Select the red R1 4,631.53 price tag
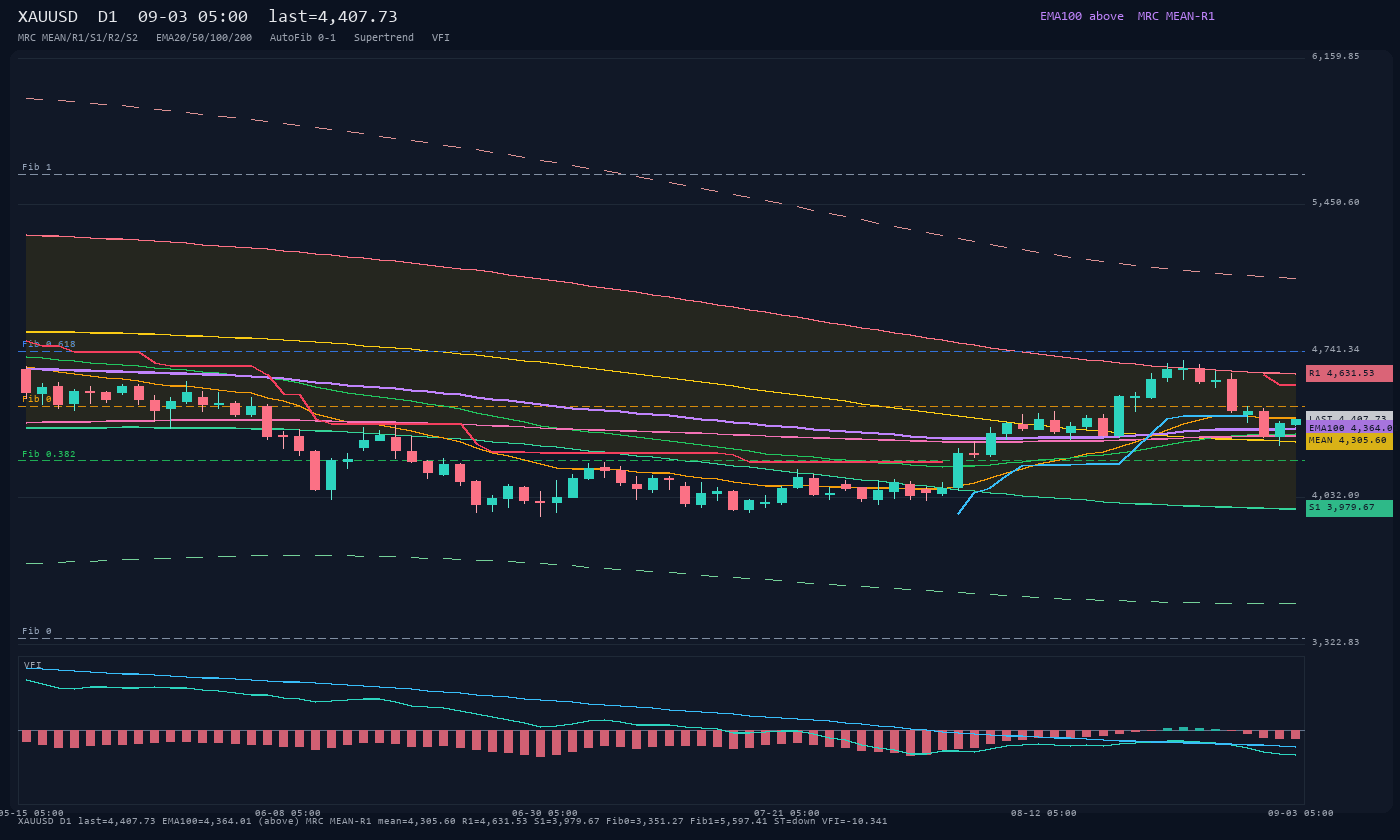 tap(1349, 373)
